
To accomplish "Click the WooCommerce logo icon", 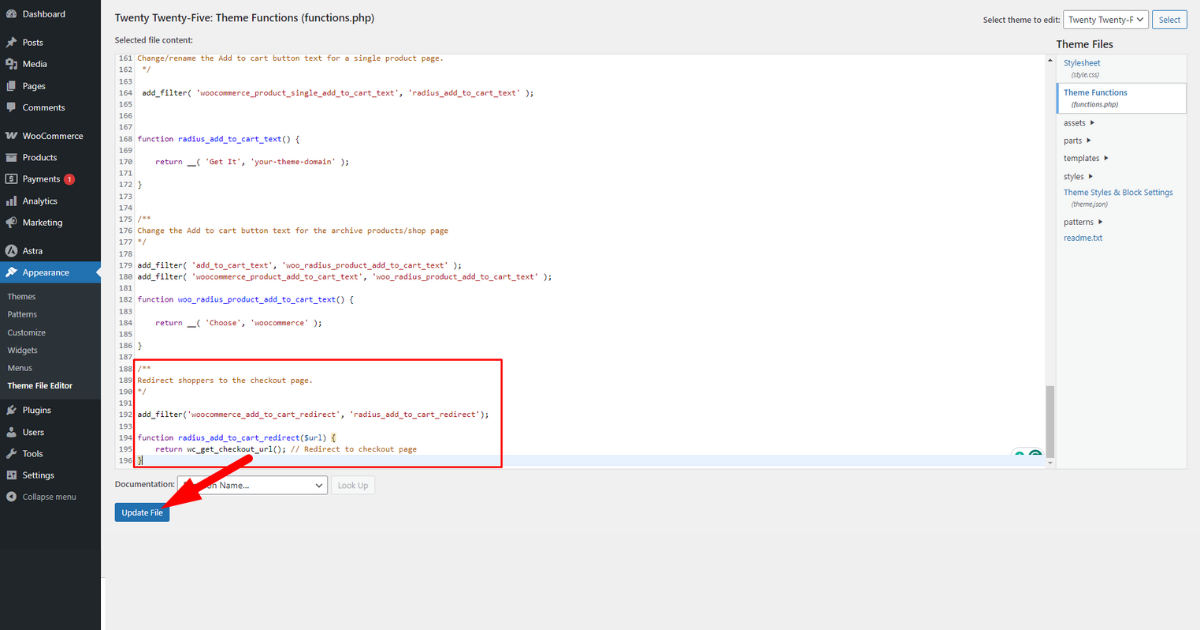I will [11, 136].
